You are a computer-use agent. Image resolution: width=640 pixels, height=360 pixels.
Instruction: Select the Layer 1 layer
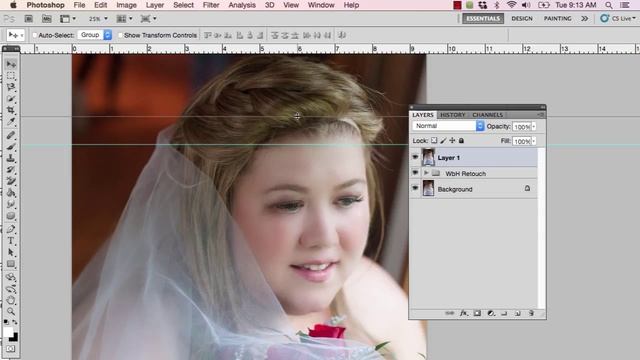coord(474,158)
